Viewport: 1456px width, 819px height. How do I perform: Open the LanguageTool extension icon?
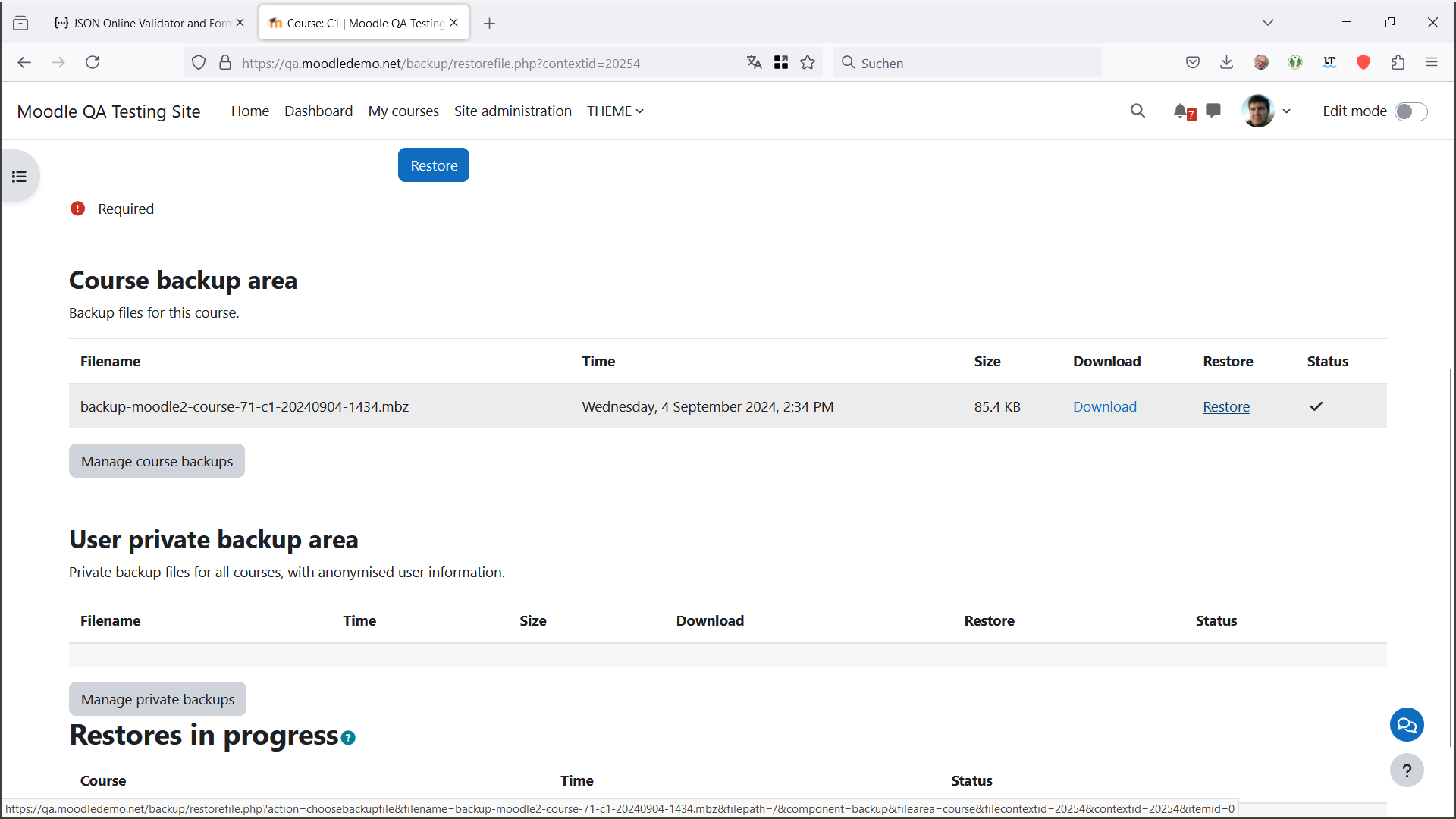click(1329, 63)
